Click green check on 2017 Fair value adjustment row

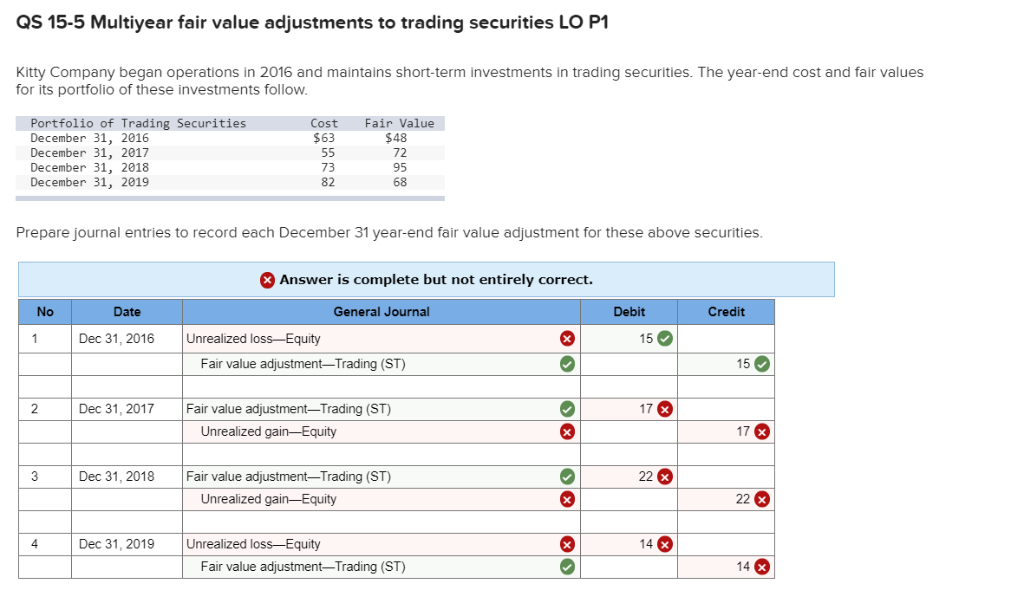tap(568, 409)
